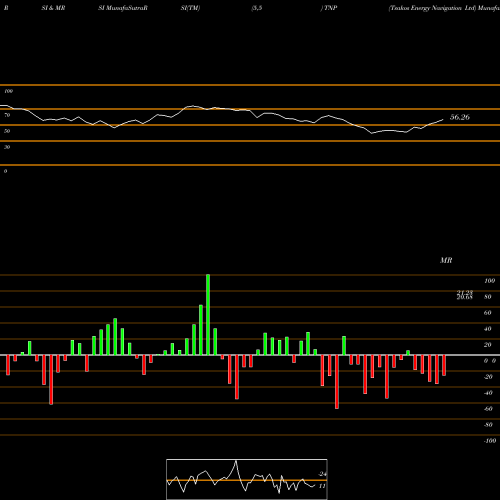Viewport: 500px width, 500px height.
Task: Click the TNP ticker label
Action: point(330,8)
